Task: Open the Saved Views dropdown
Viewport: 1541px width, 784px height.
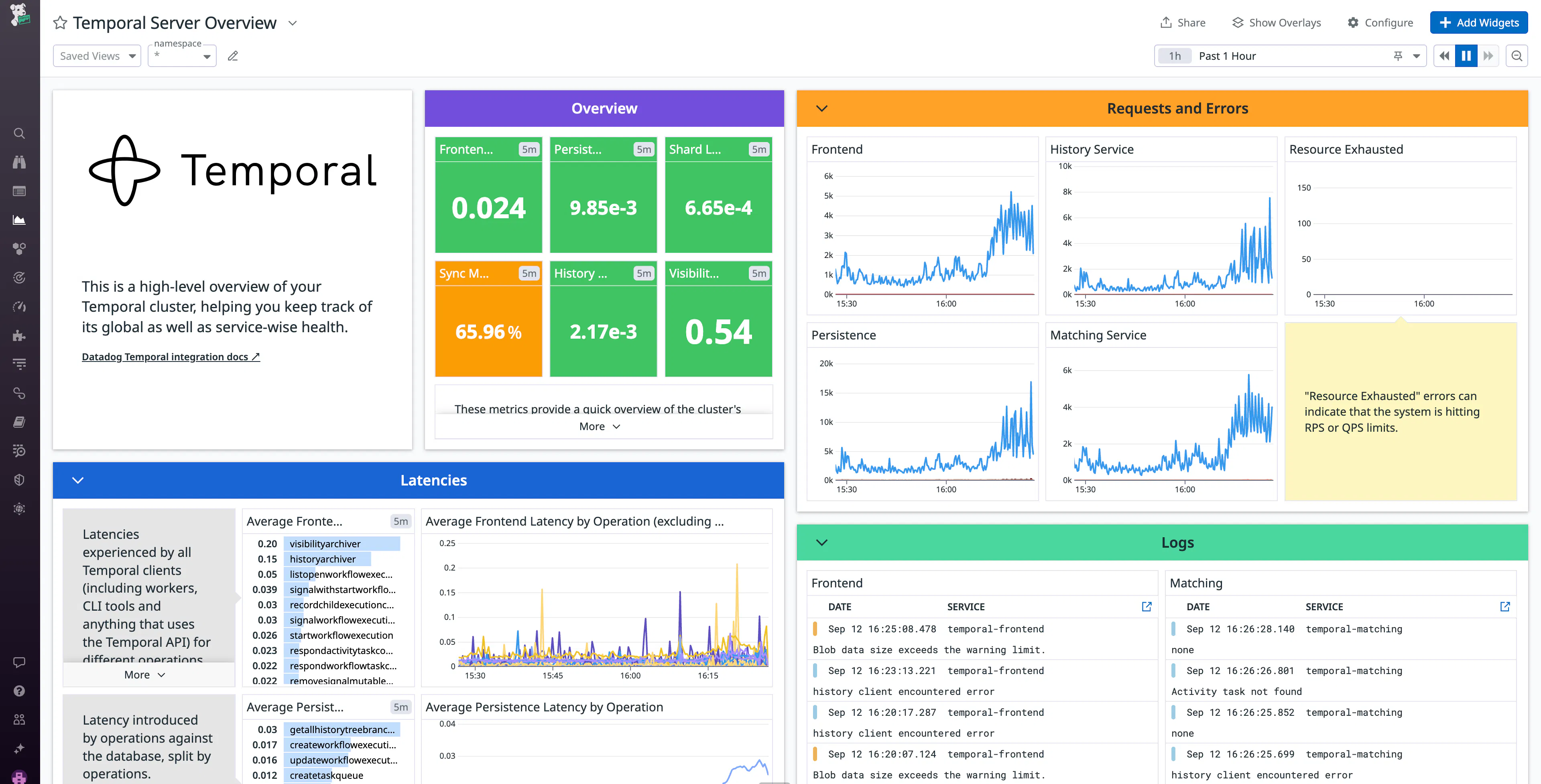Action: pyautogui.click(x=96, y=56)
